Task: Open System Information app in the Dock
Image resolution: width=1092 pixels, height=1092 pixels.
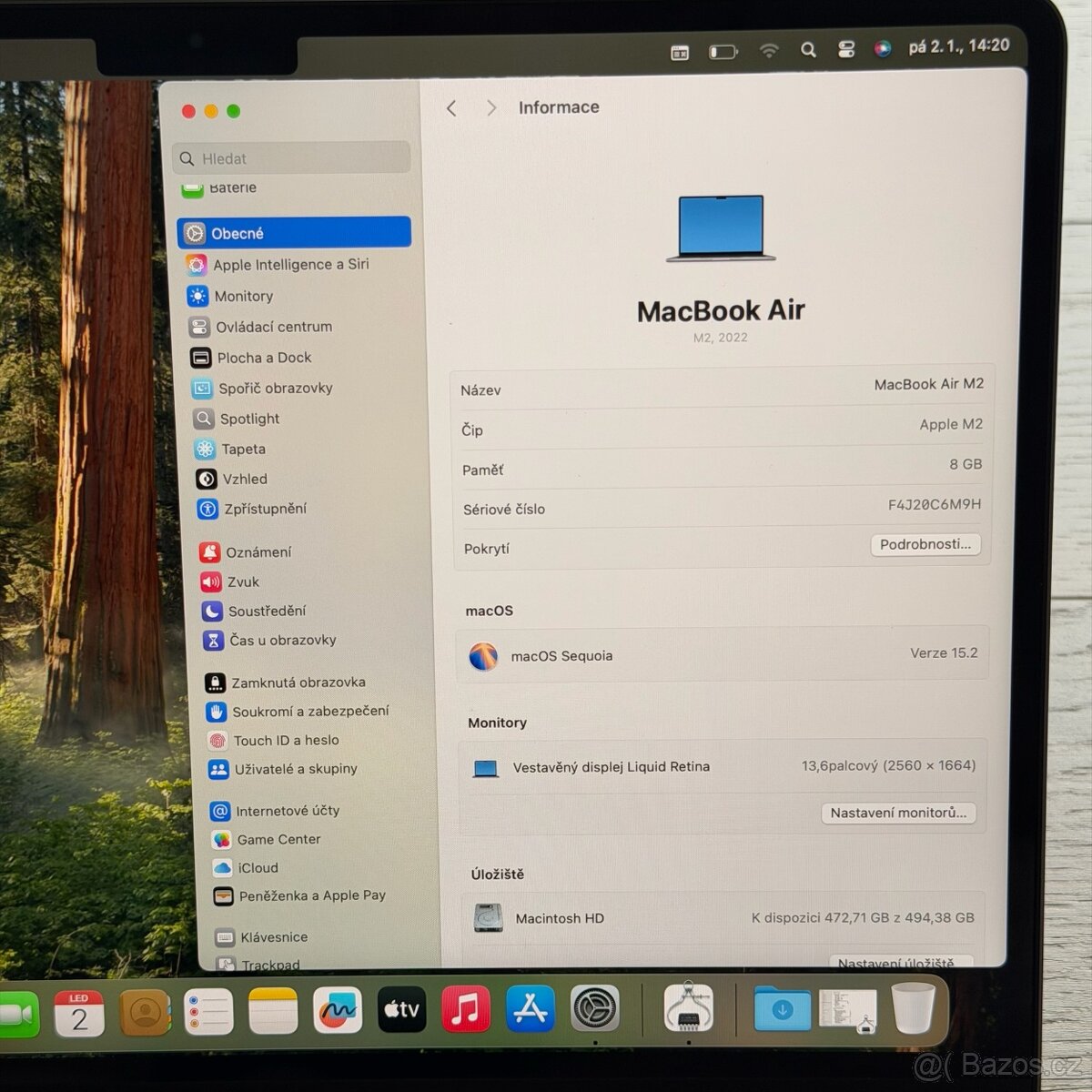Action: pos(689,1007)
